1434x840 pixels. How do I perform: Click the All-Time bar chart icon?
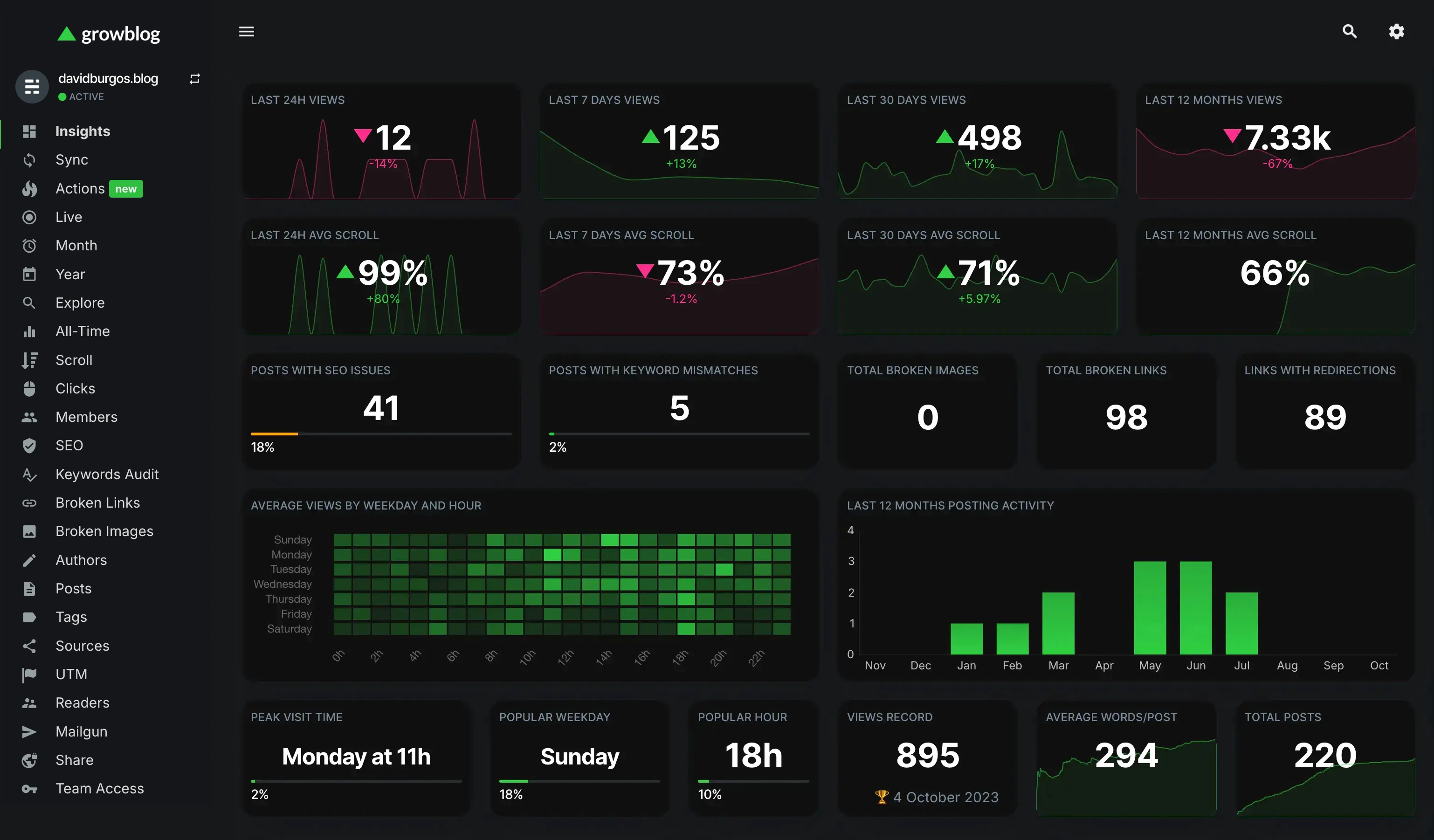tap(29, 331)
